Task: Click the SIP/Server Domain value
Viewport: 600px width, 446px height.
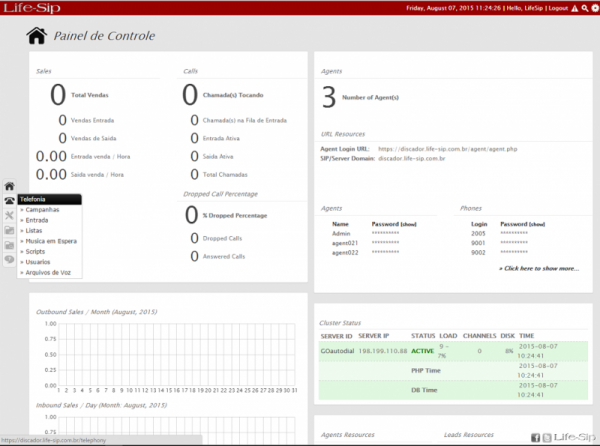Action: pos(412,158)
